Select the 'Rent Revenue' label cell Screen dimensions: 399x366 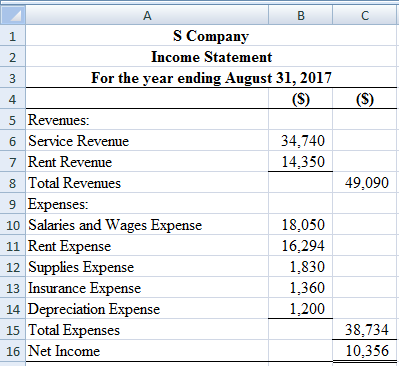147,162
